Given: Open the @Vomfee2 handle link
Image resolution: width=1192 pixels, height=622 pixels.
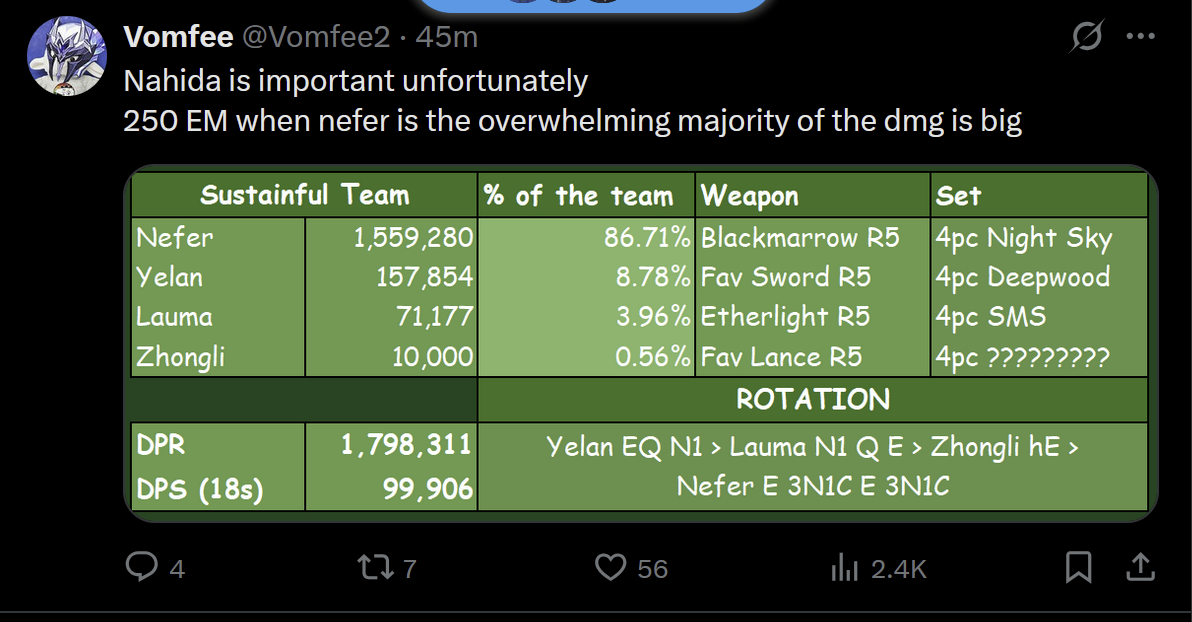Looking at the screenshot, I should [x=314, y=38].
